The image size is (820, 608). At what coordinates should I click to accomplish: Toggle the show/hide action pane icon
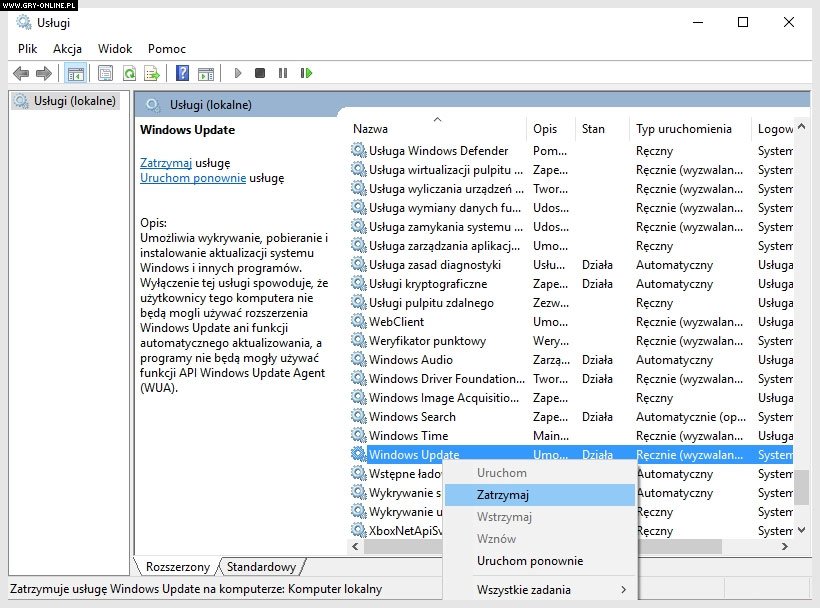point(206,74)
